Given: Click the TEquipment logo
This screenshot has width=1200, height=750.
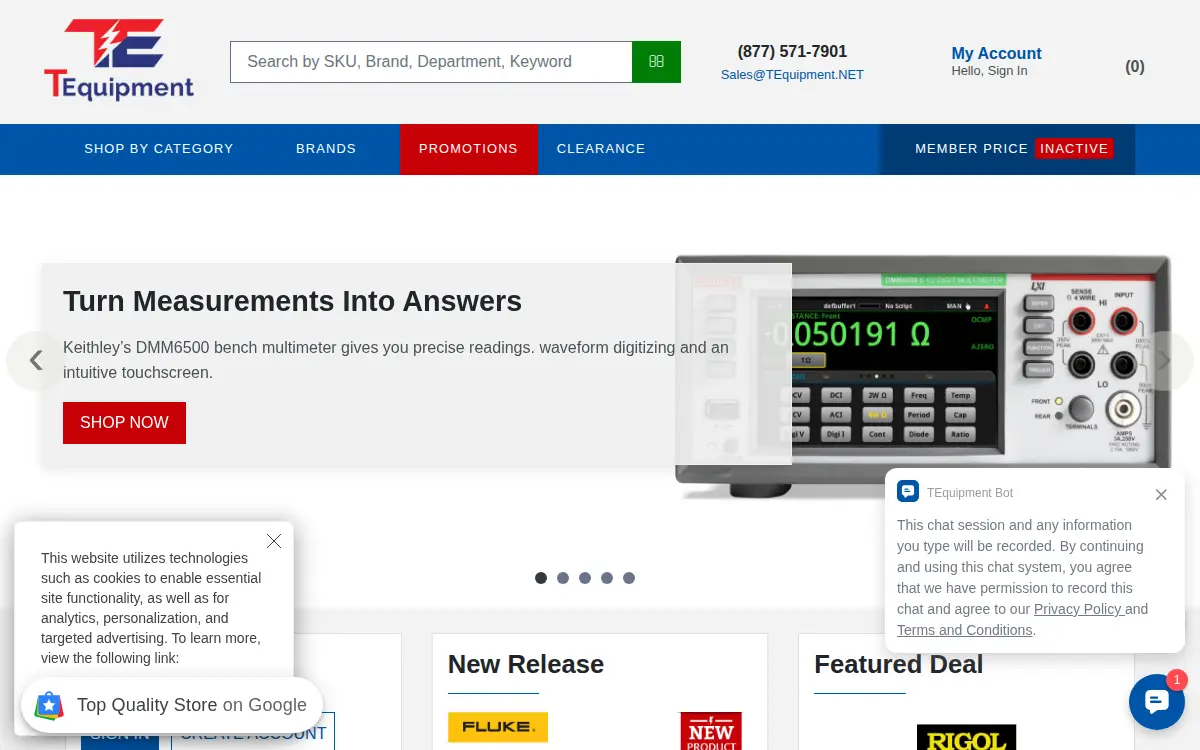Looking at the screenshot, I should [x=119, y=60].
